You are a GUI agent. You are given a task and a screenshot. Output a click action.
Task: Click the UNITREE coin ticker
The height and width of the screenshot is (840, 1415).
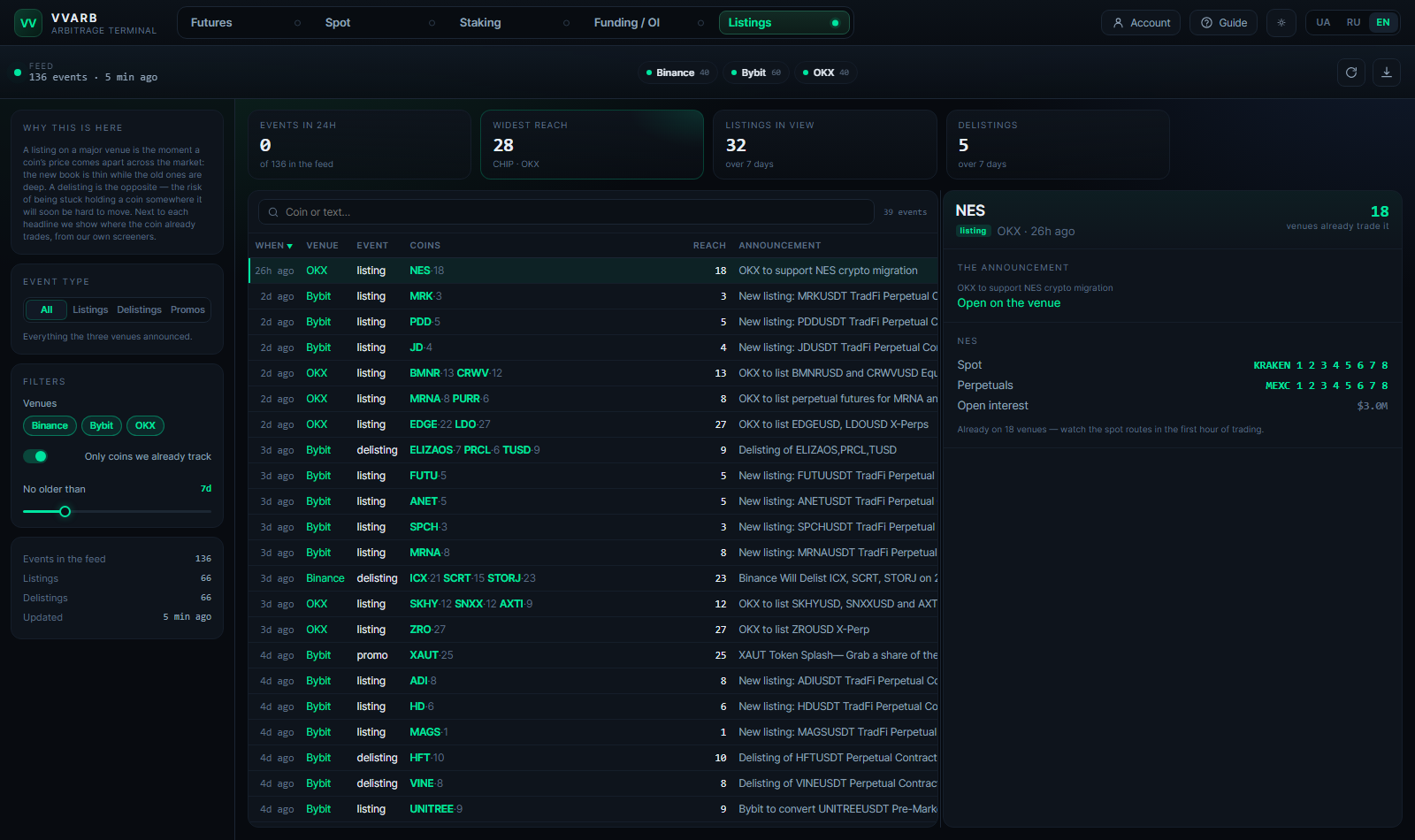coord(431,809)
